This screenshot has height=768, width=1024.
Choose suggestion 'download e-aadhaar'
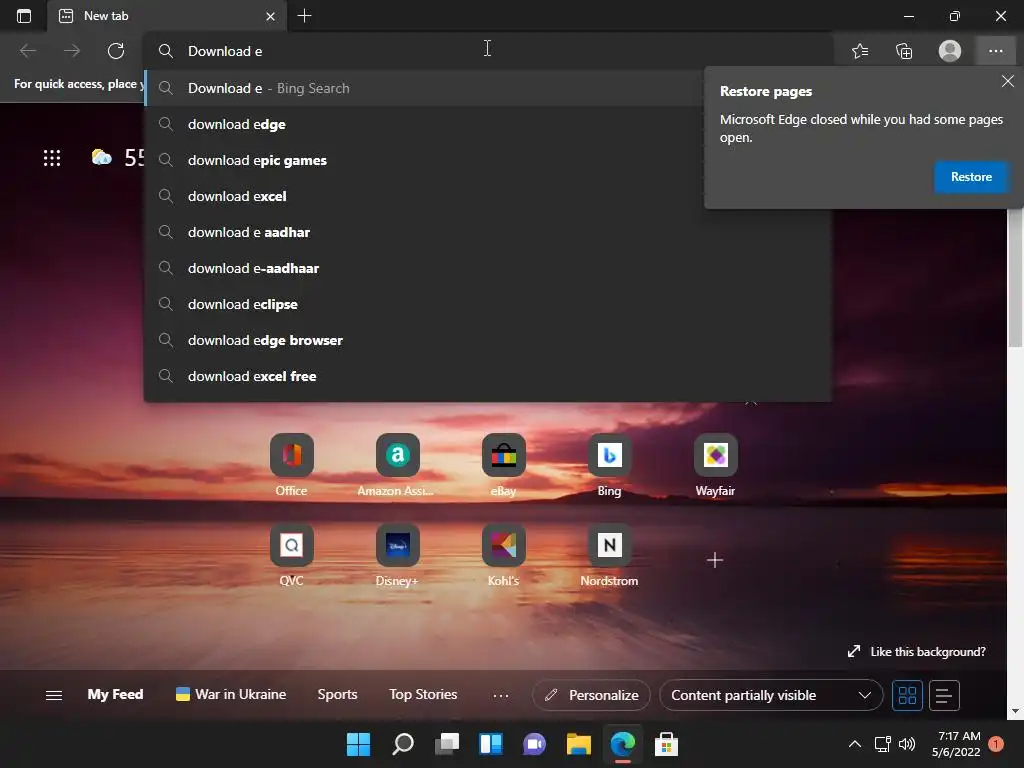pos(488,268)
